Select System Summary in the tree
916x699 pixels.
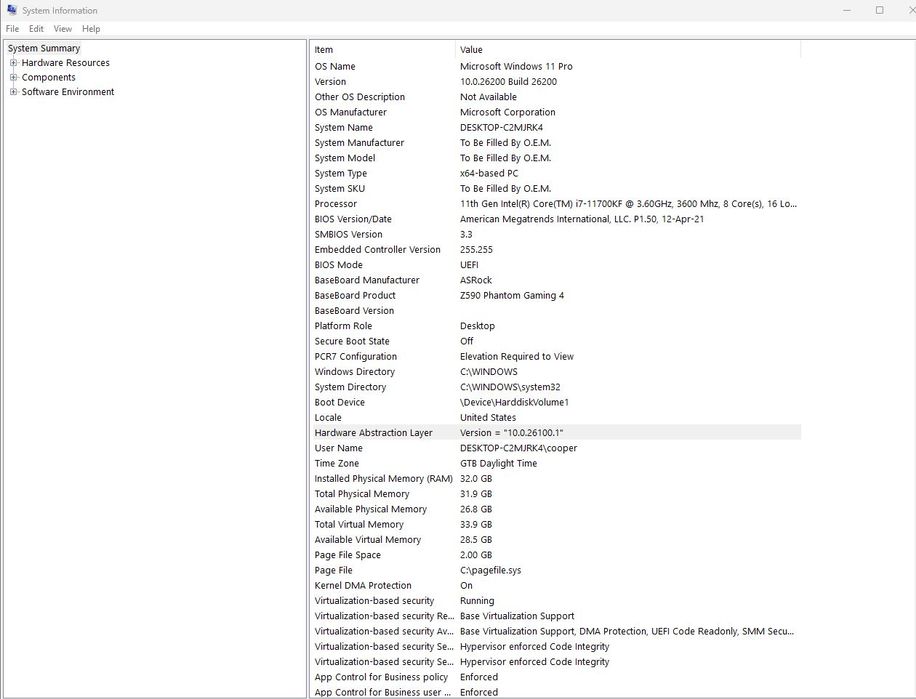tap(44, 48)
